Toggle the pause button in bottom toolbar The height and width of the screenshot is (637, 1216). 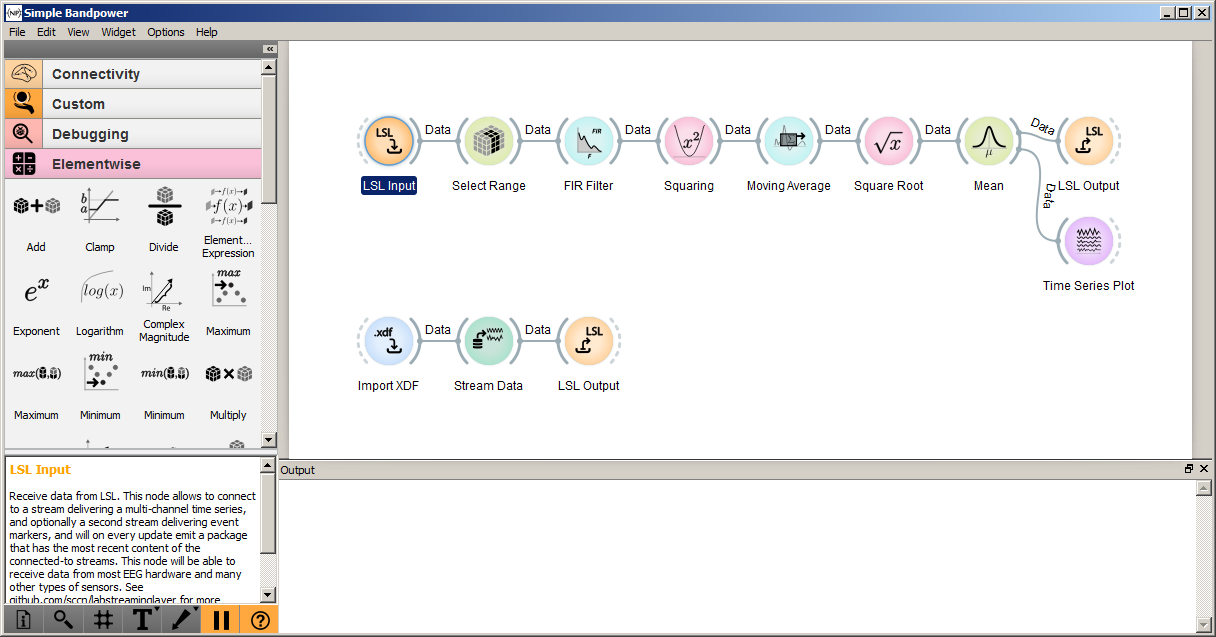pyautogui.click(x=221, y=620)
